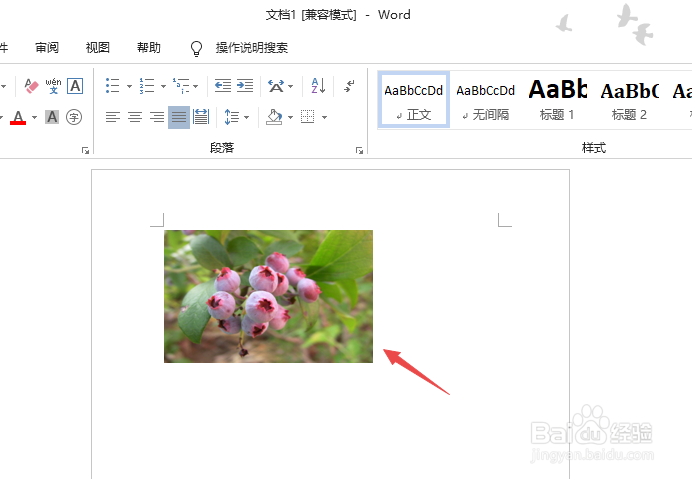This screenshot has height=479, width=692.
Task: Align text right
Action: click(x=157, y=117)
